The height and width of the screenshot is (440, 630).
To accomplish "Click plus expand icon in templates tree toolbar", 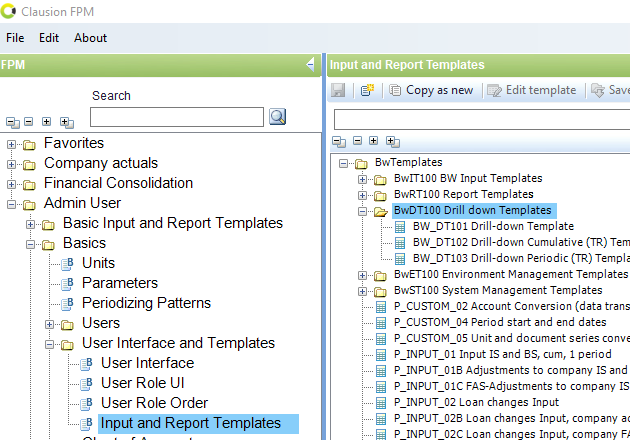I will click(x=373, y=141).
